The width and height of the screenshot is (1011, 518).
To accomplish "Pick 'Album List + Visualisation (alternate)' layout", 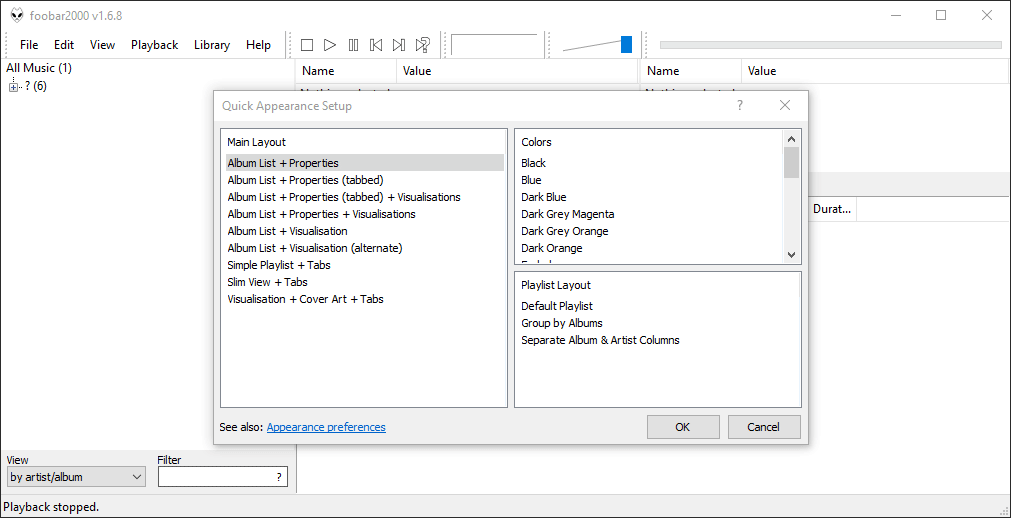I will (x=364, y=248).
